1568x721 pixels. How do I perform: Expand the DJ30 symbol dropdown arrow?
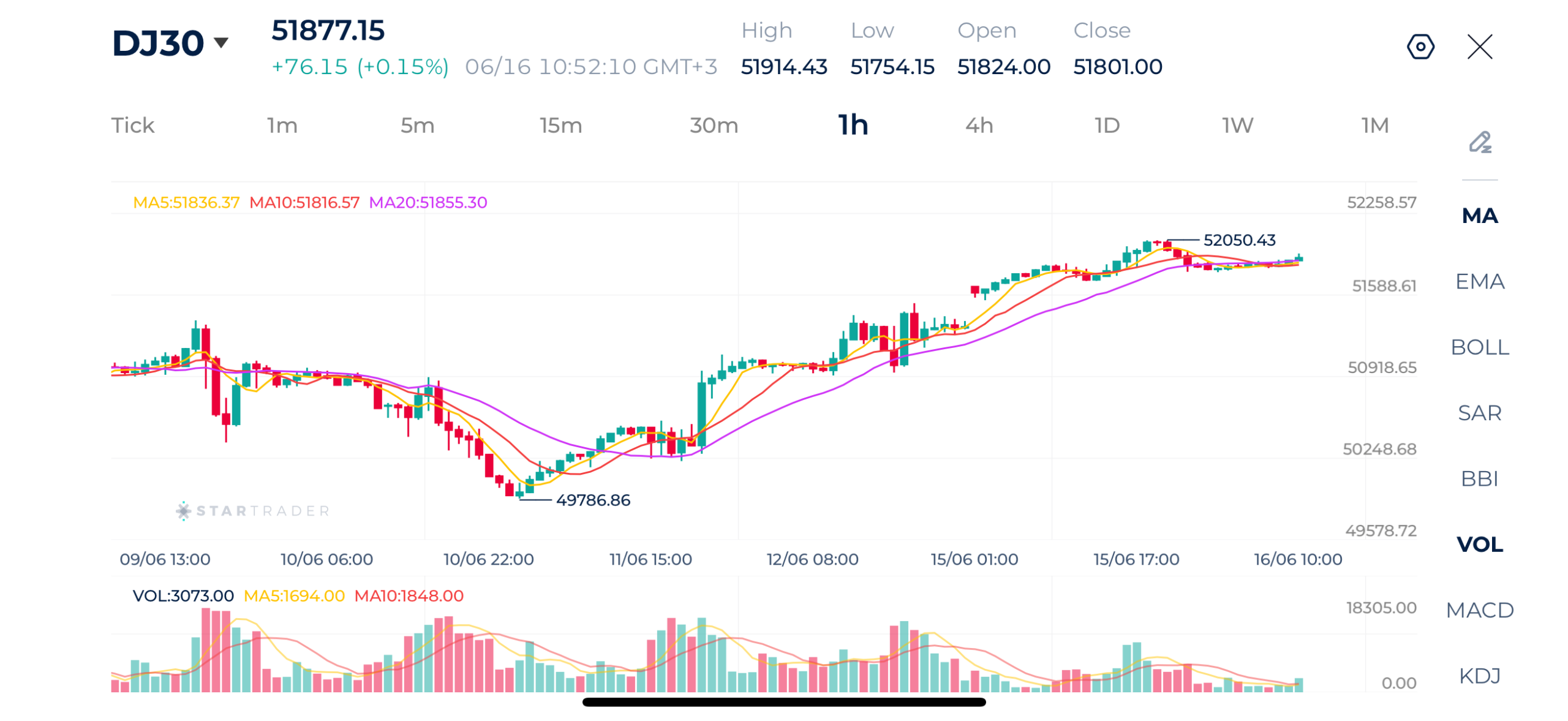pyautogui.click(x=221, y=42)
